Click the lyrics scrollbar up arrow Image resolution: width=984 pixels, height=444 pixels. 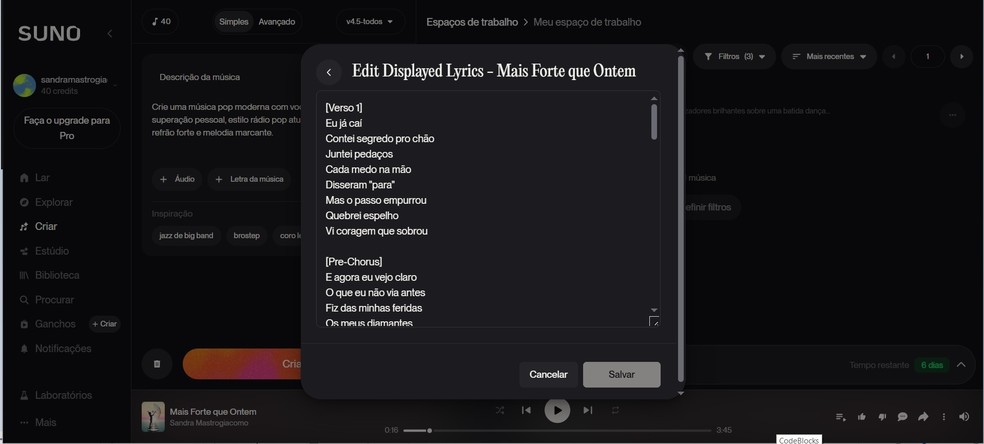(x=654, y=98)
